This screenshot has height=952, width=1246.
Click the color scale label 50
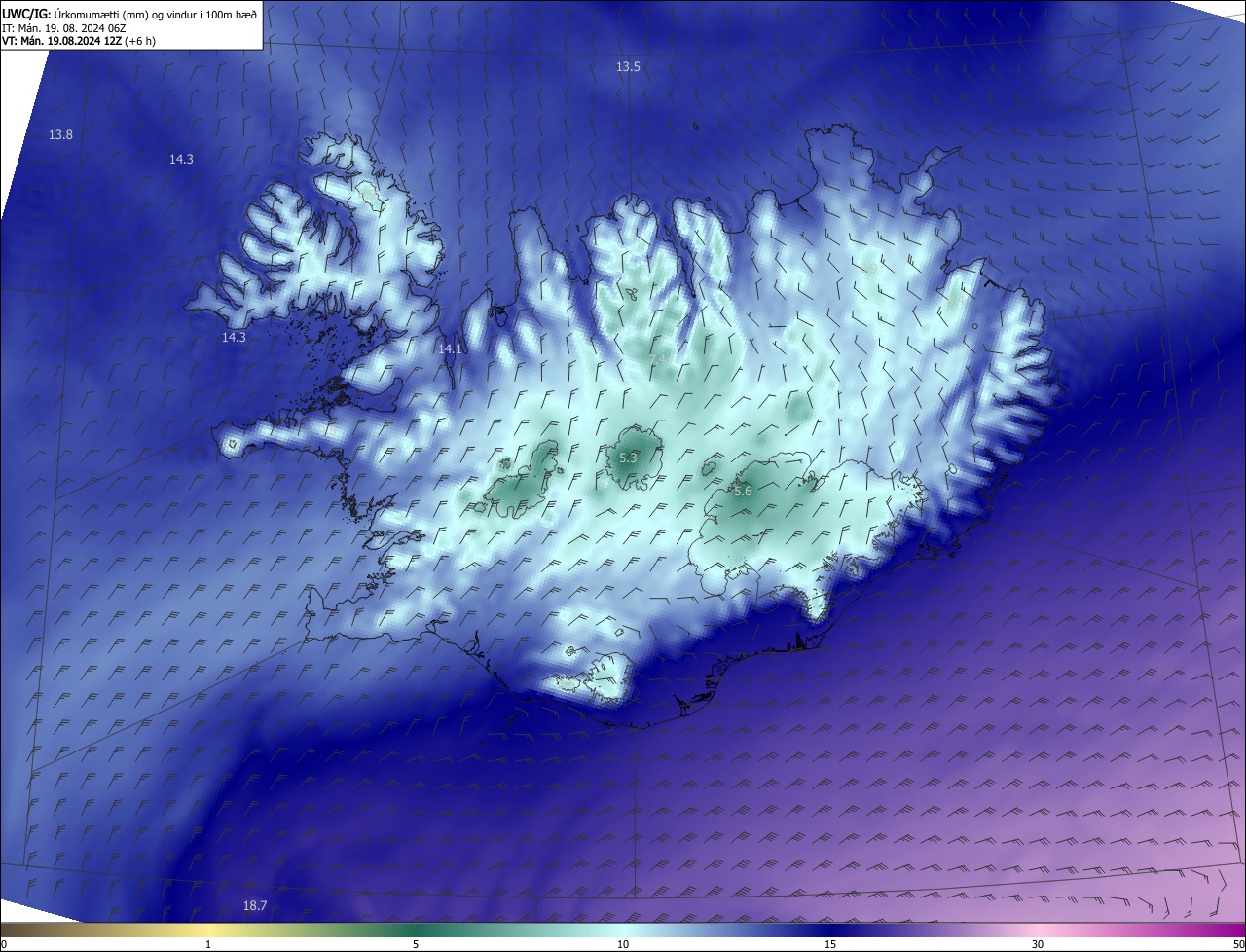pos(1238,944)
